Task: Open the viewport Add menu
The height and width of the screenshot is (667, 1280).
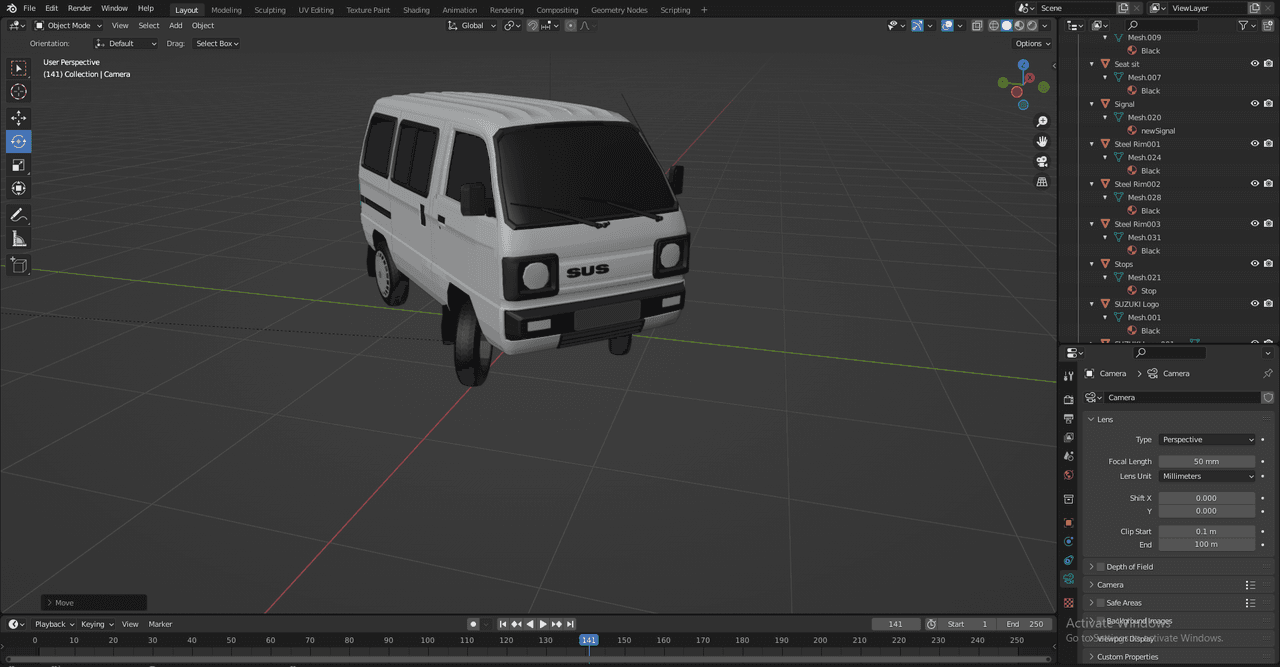Action: coord(175,25)
